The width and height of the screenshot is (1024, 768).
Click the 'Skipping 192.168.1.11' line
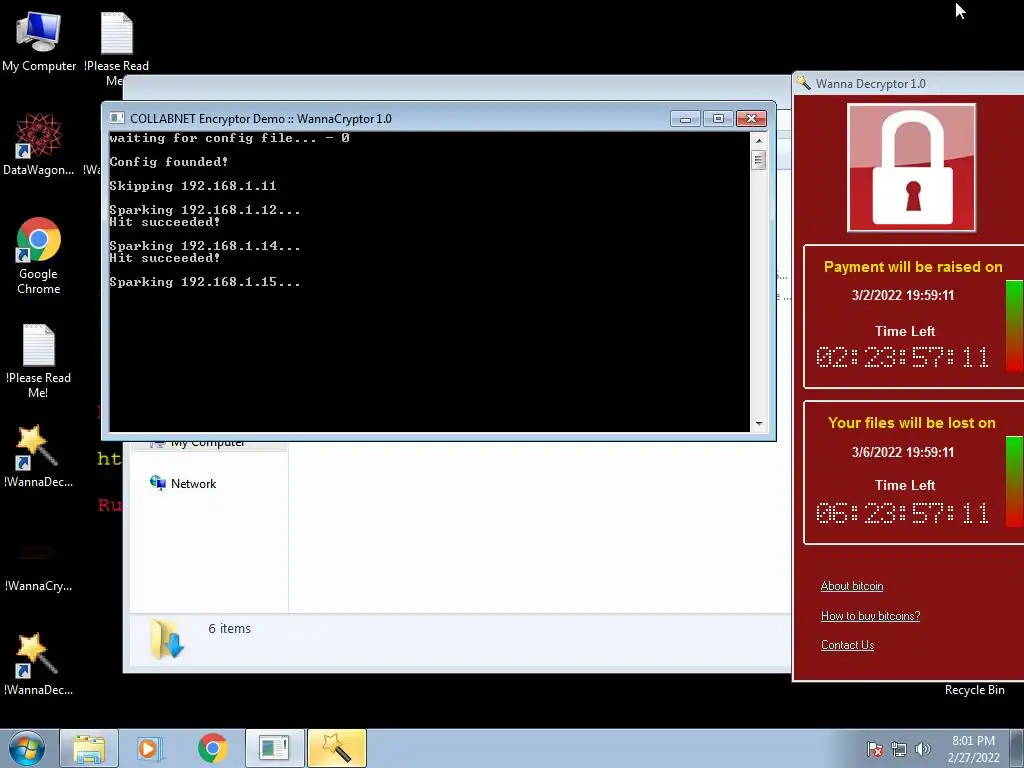coord(193,186)
